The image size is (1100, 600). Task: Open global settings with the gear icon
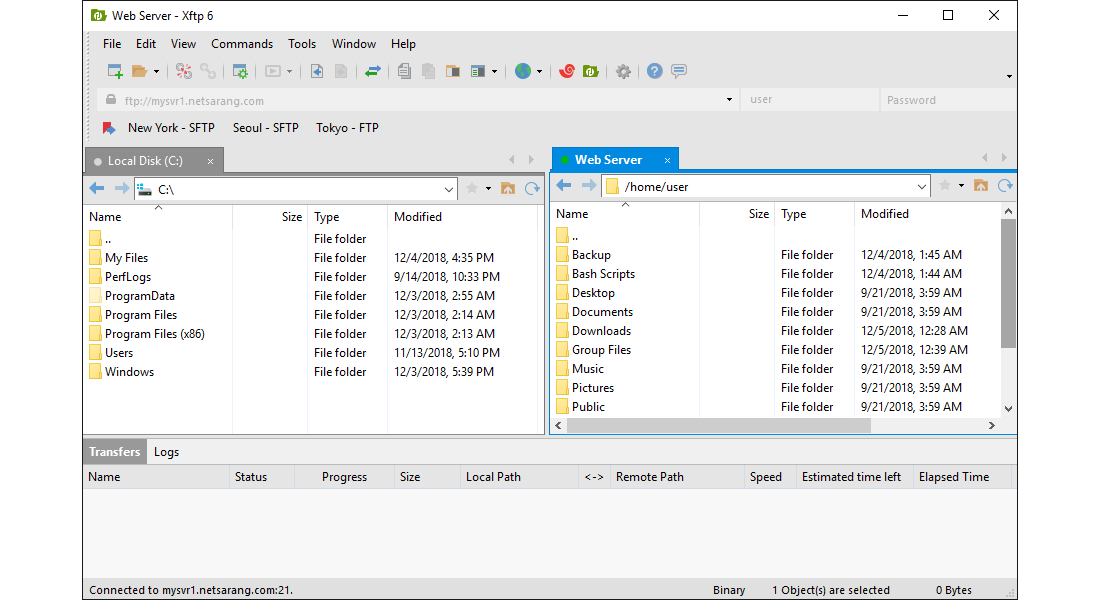(x=622, y=71)
